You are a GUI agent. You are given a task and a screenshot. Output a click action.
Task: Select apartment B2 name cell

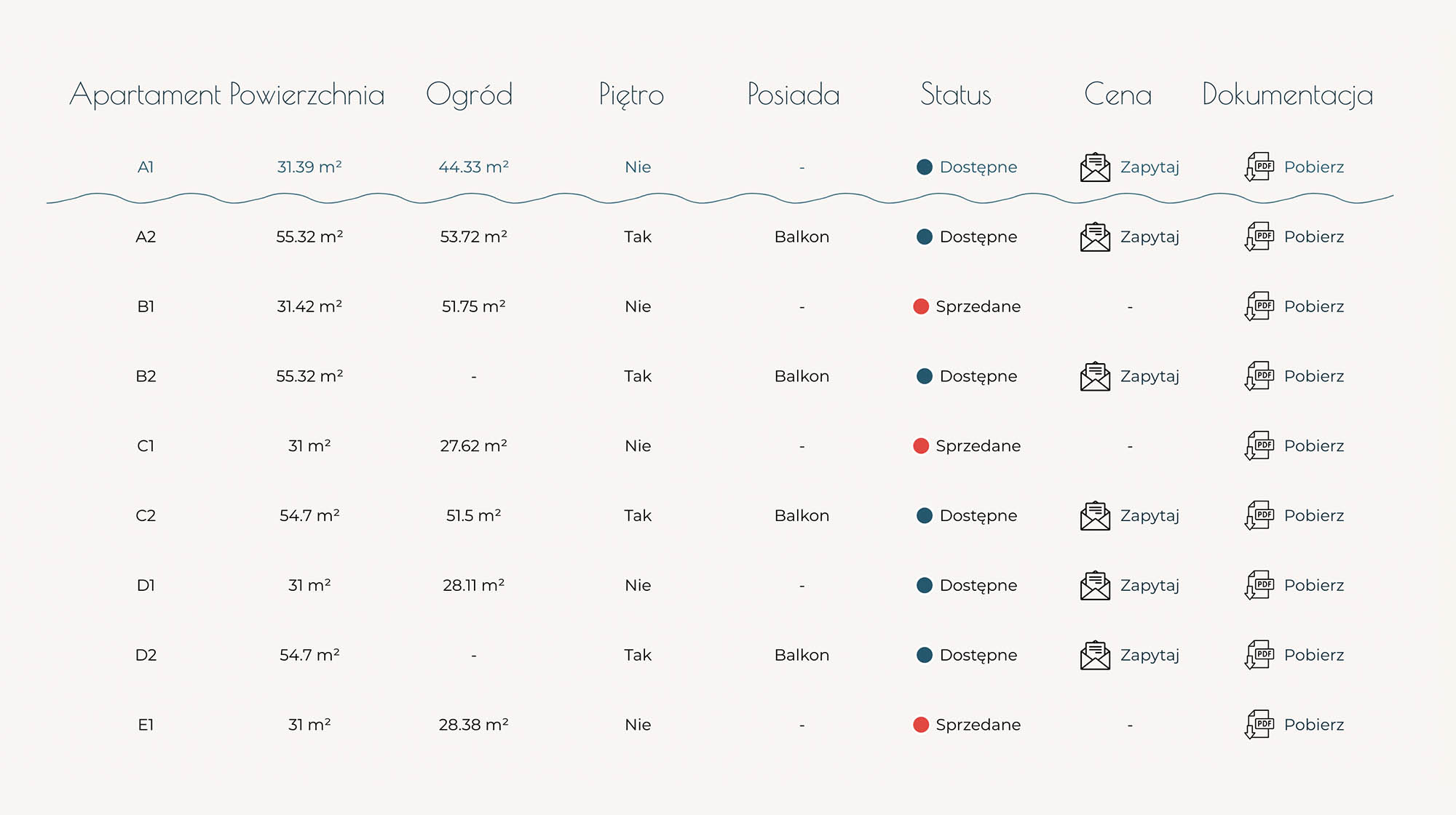pos(146,376)
